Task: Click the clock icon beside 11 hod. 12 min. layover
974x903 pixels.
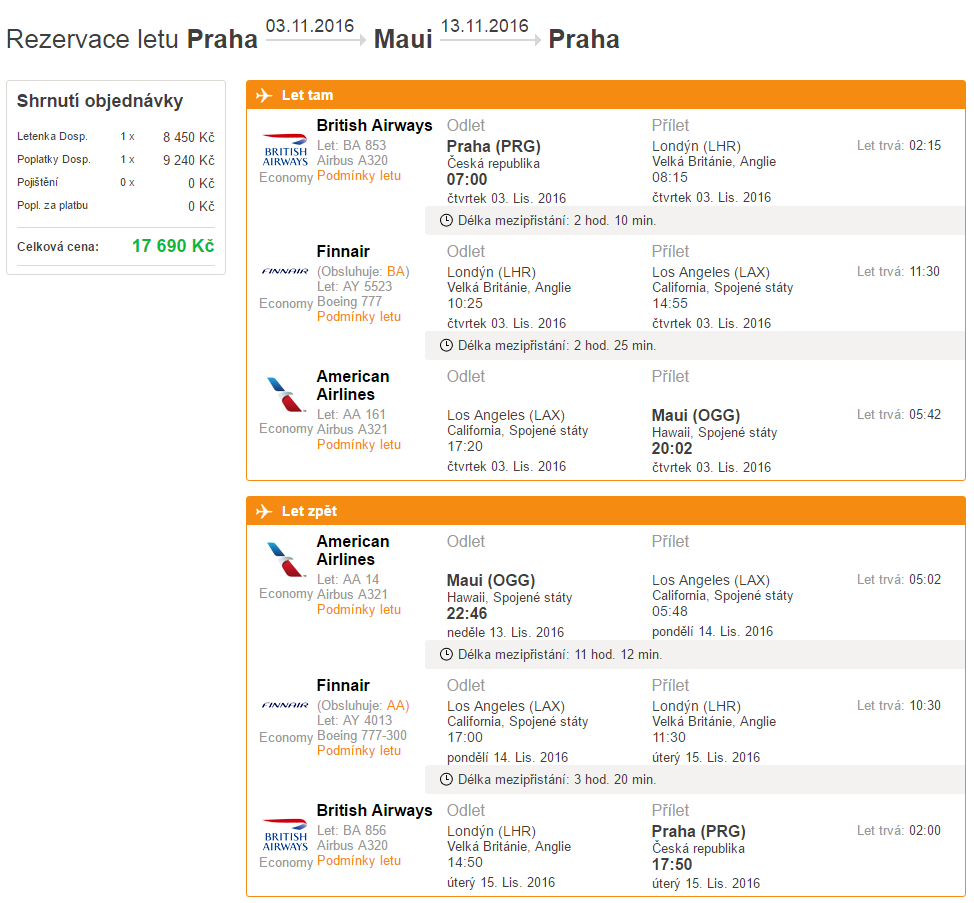Action: (x=446, y=655)
